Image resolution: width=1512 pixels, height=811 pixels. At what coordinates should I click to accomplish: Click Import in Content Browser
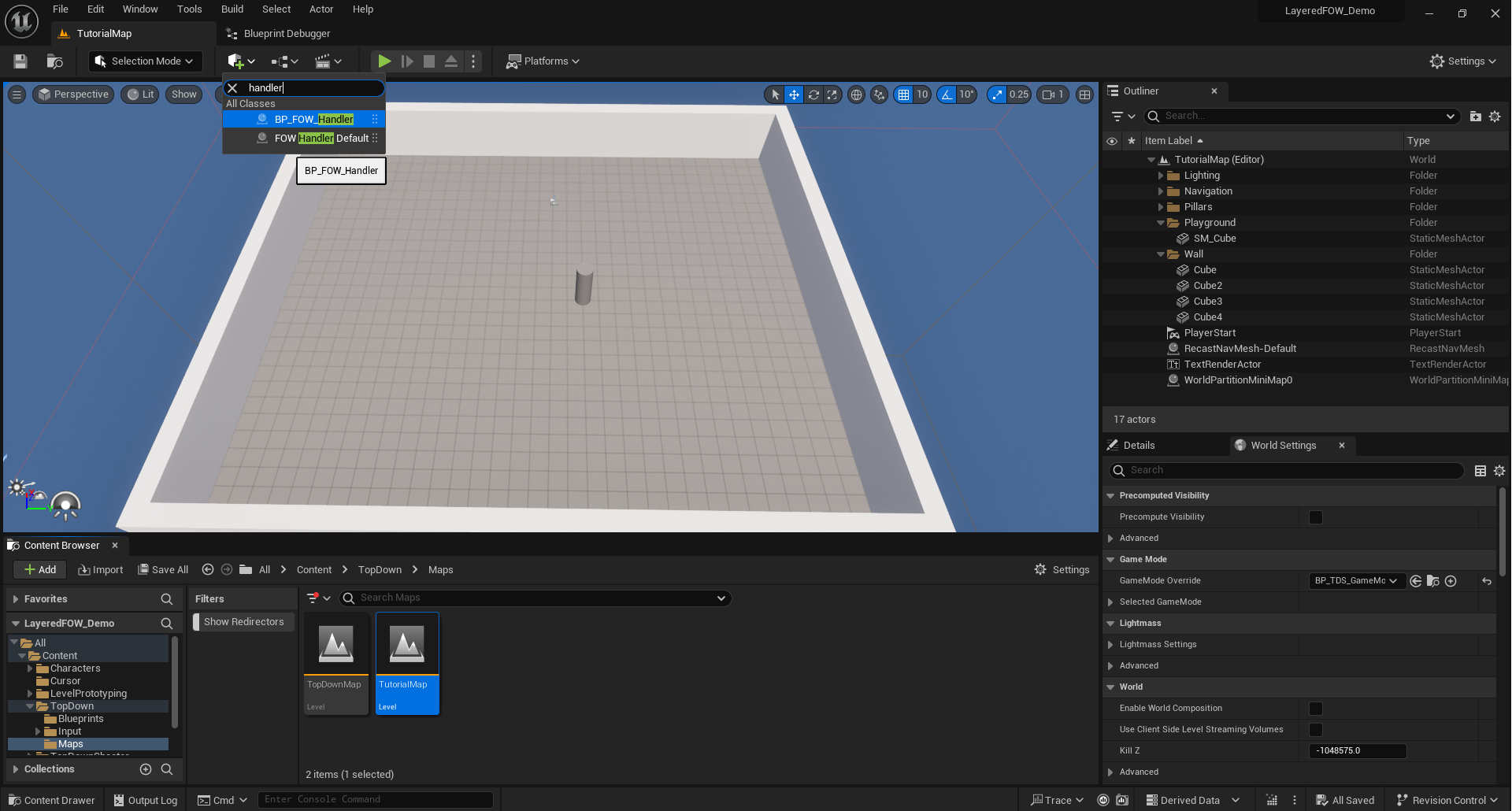coord(101,570)
